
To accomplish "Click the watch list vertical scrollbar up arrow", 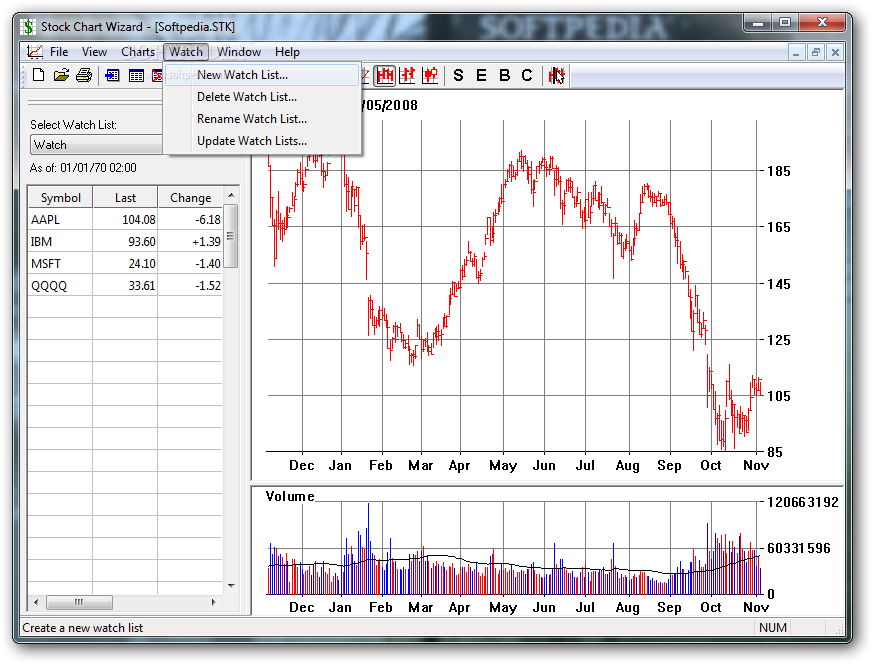I will (231, 195).
